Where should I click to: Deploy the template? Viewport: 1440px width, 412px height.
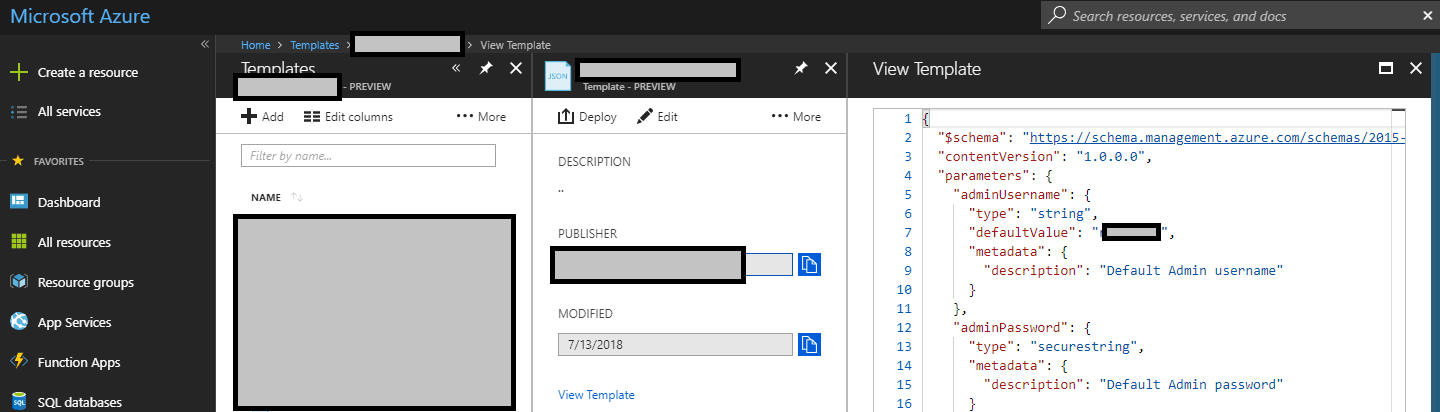tap(587, 117)
